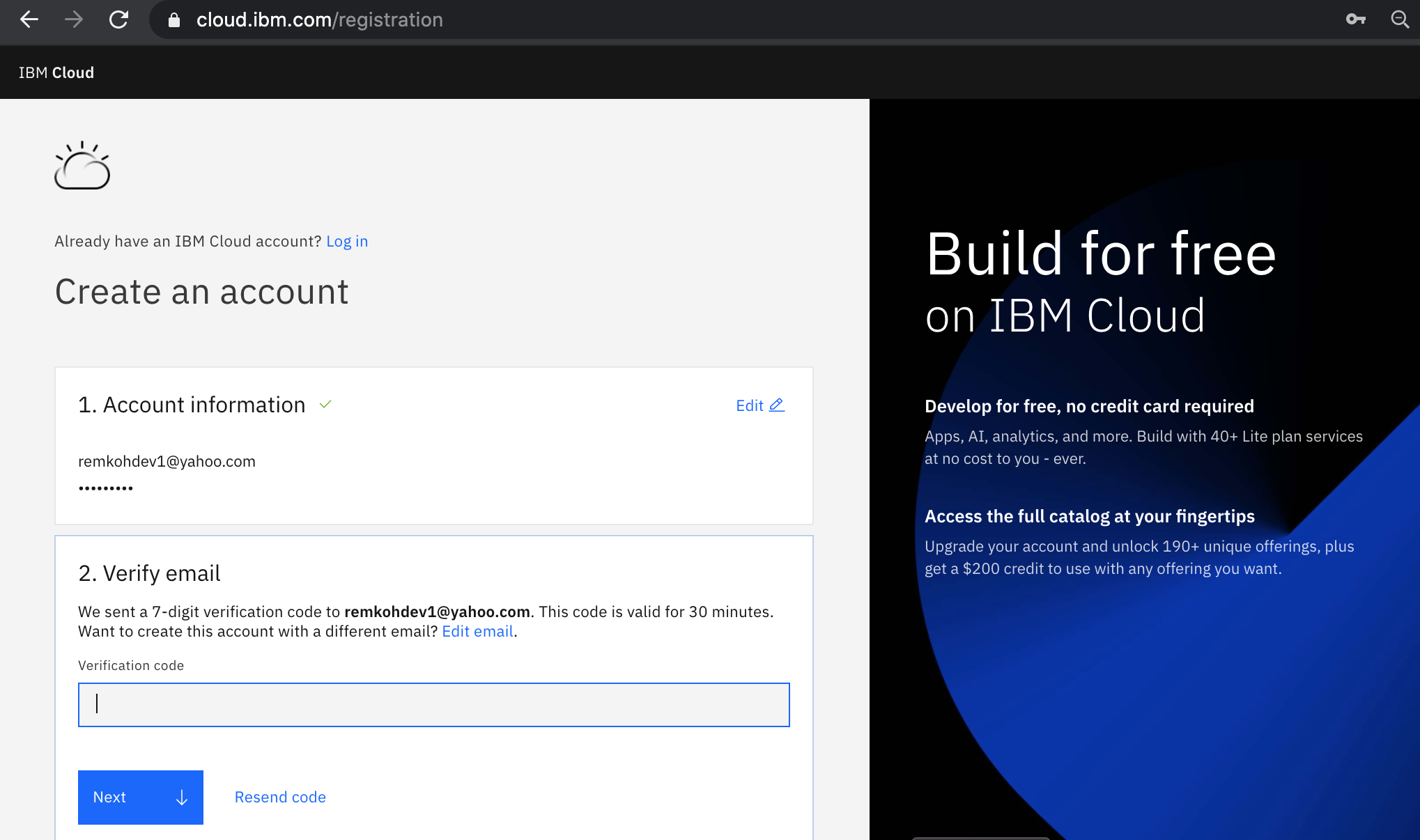Image resolution: width=1420 pixels, height=840 pixels.
Task: Click Resend code to get new code
Action: point(280,797)
